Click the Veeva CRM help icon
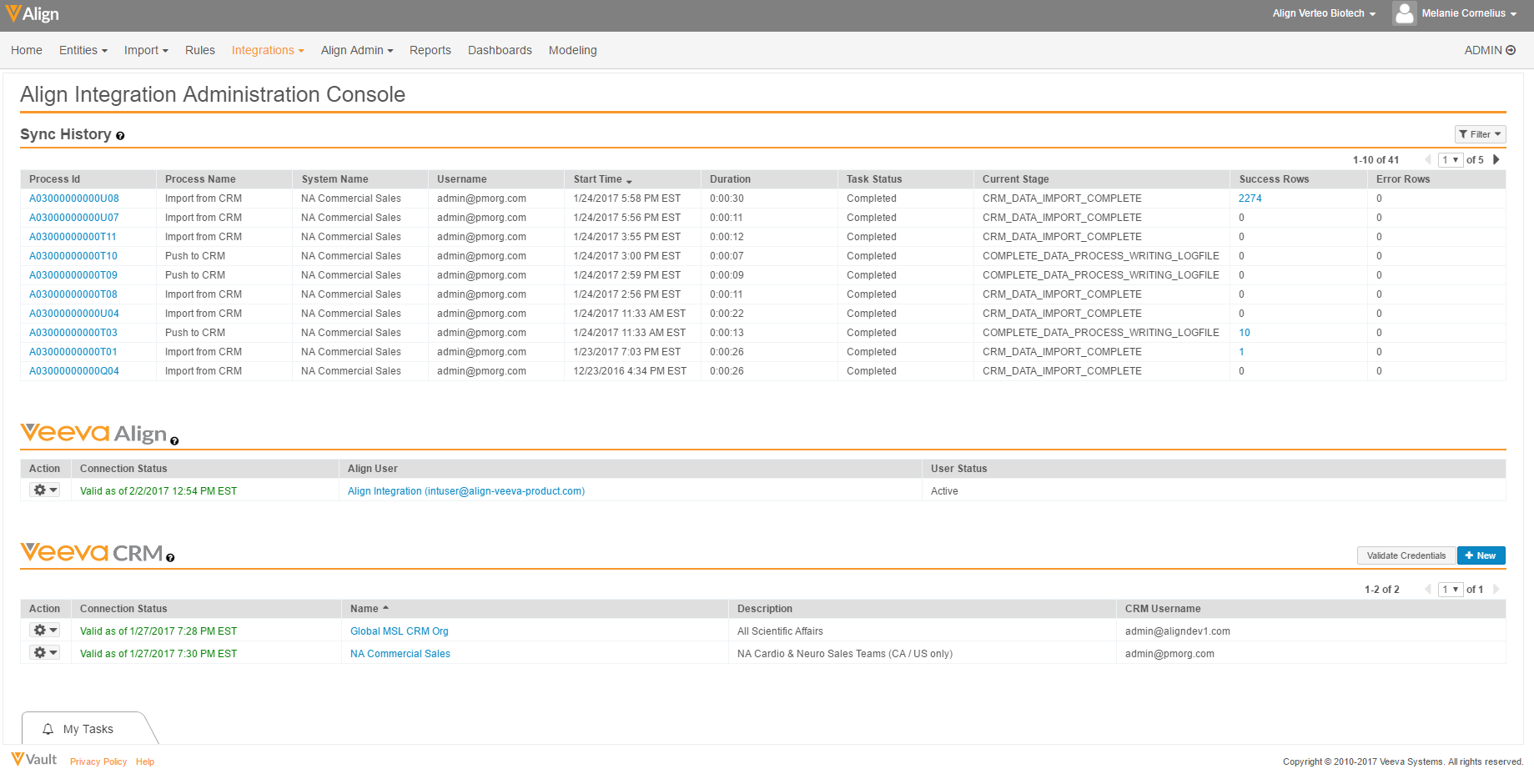 click(x=170, y=558)
